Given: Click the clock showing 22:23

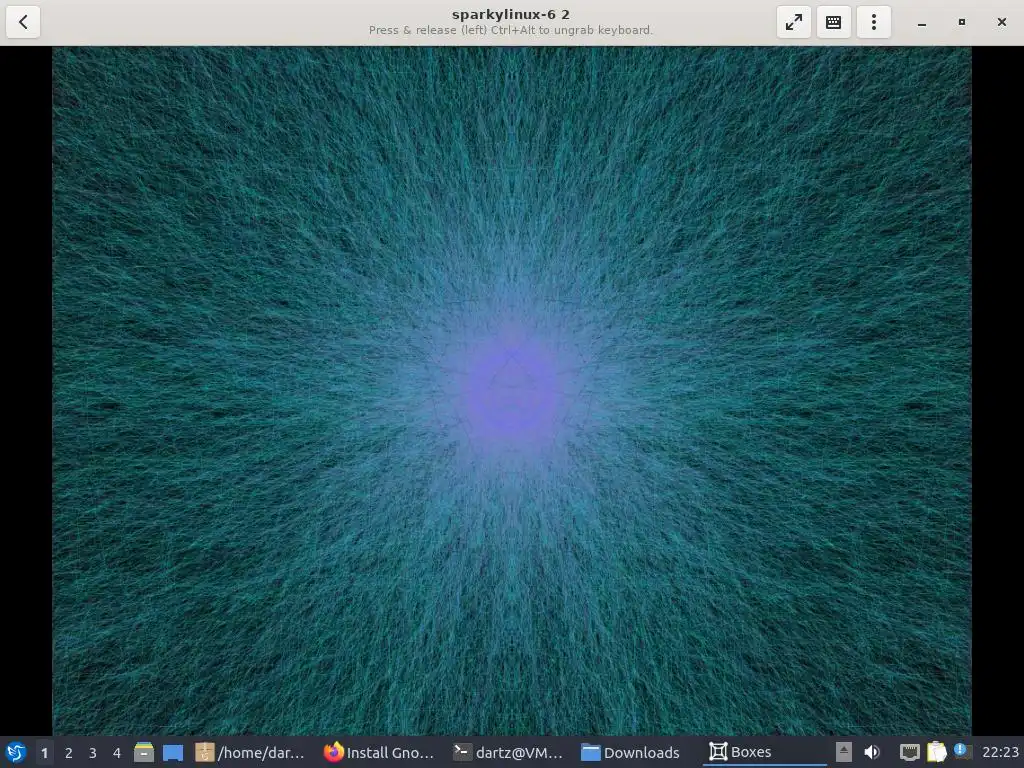Looking at the screenshot, I should 1000,752.
